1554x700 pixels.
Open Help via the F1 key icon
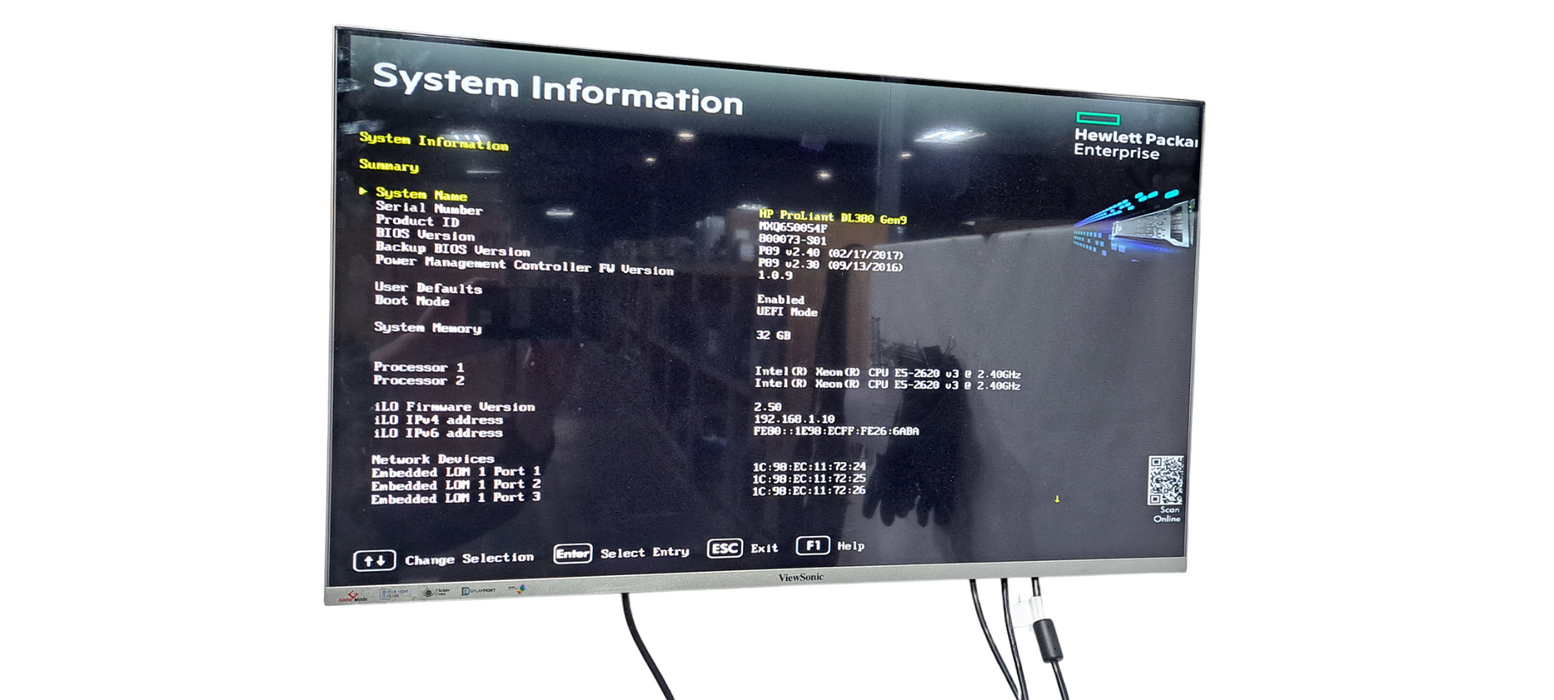tap(812, 546)
